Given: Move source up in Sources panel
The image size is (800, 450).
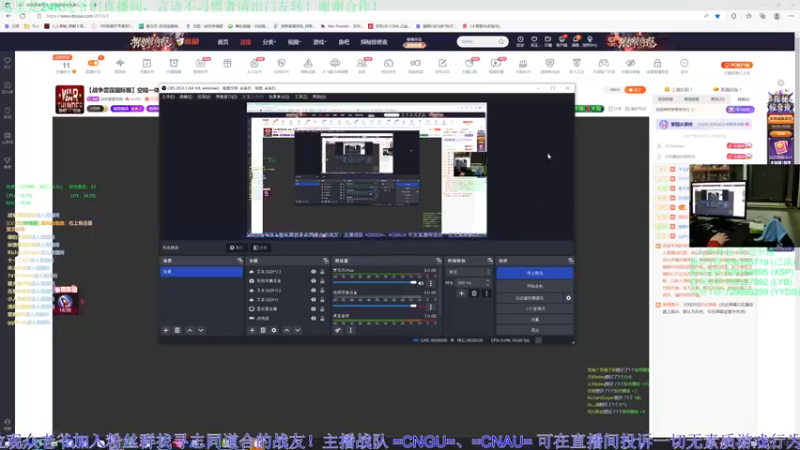Looking at the screenshot, I should point(287,330).
